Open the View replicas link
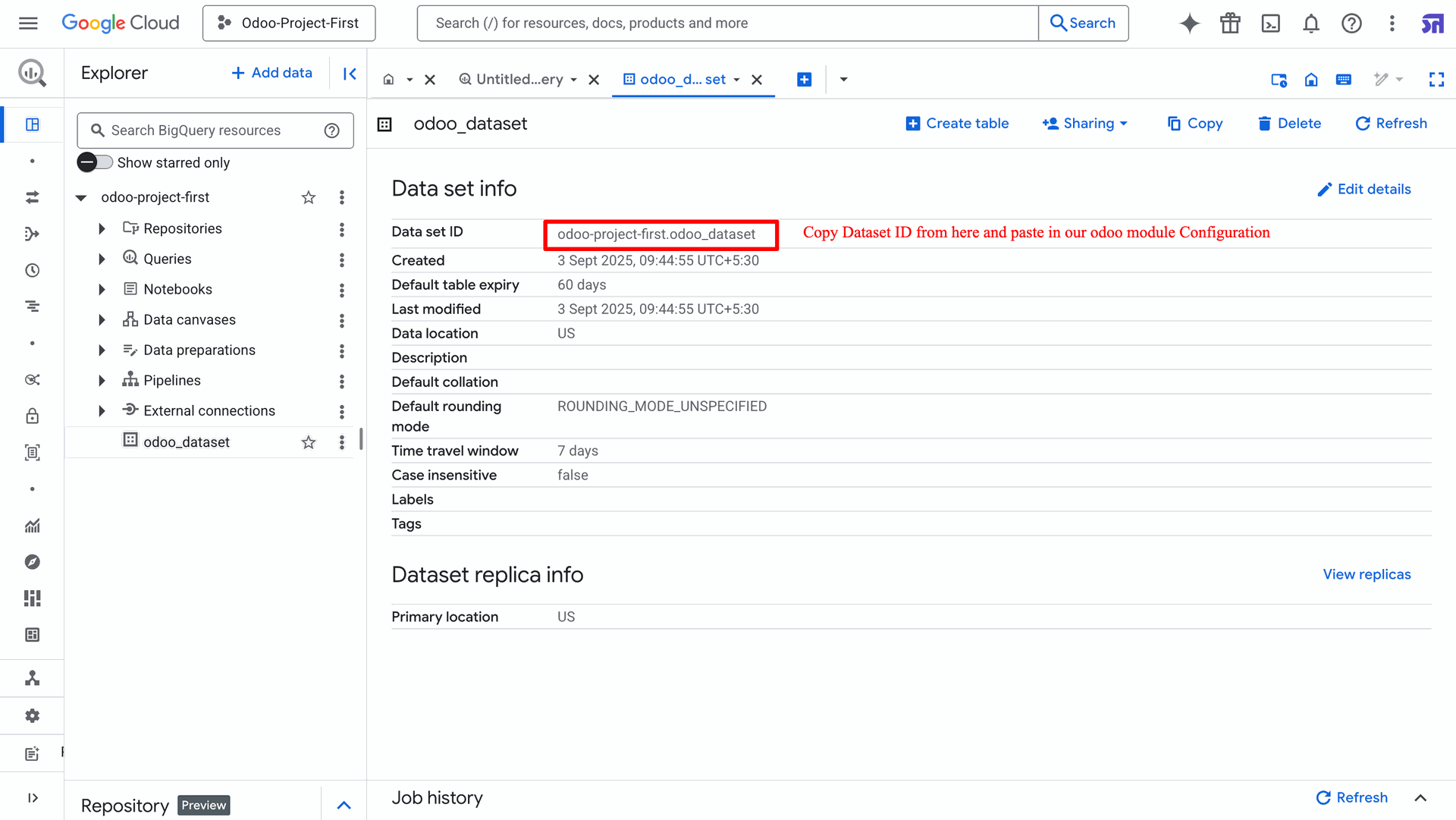1456x820 pixels. (x=1367, y=574)
